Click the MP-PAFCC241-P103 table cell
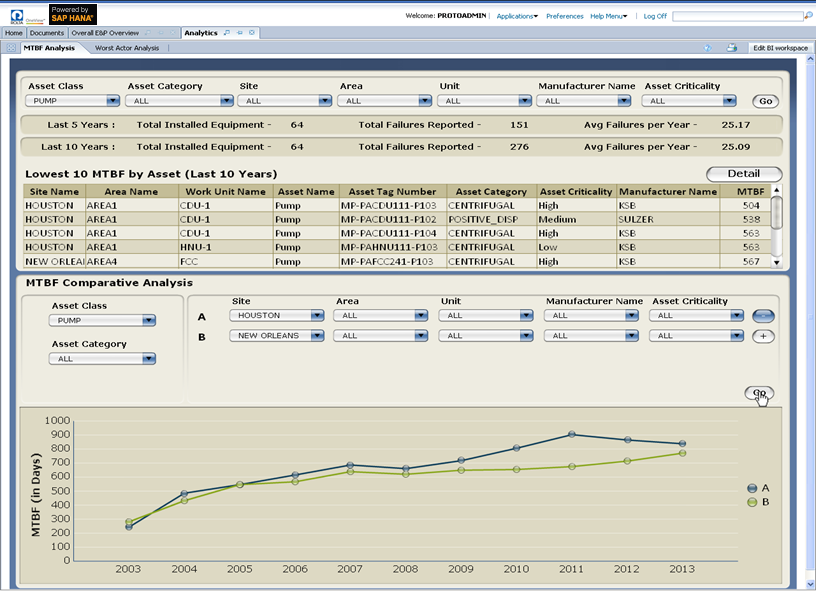 tap(392, 262)
